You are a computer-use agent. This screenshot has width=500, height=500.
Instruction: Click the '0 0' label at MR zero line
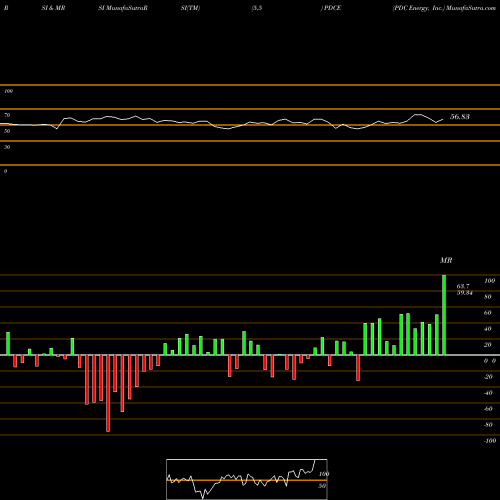490,361
